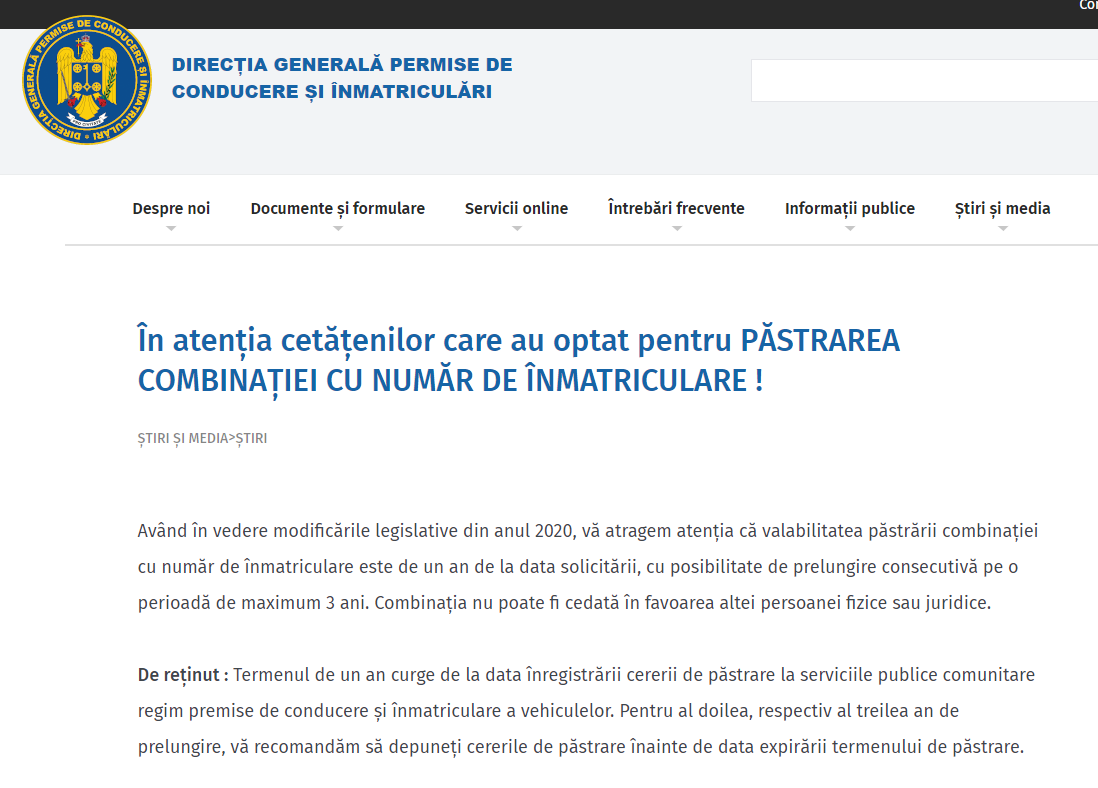Open the Întrebări frecvente menu

point(676,208)
